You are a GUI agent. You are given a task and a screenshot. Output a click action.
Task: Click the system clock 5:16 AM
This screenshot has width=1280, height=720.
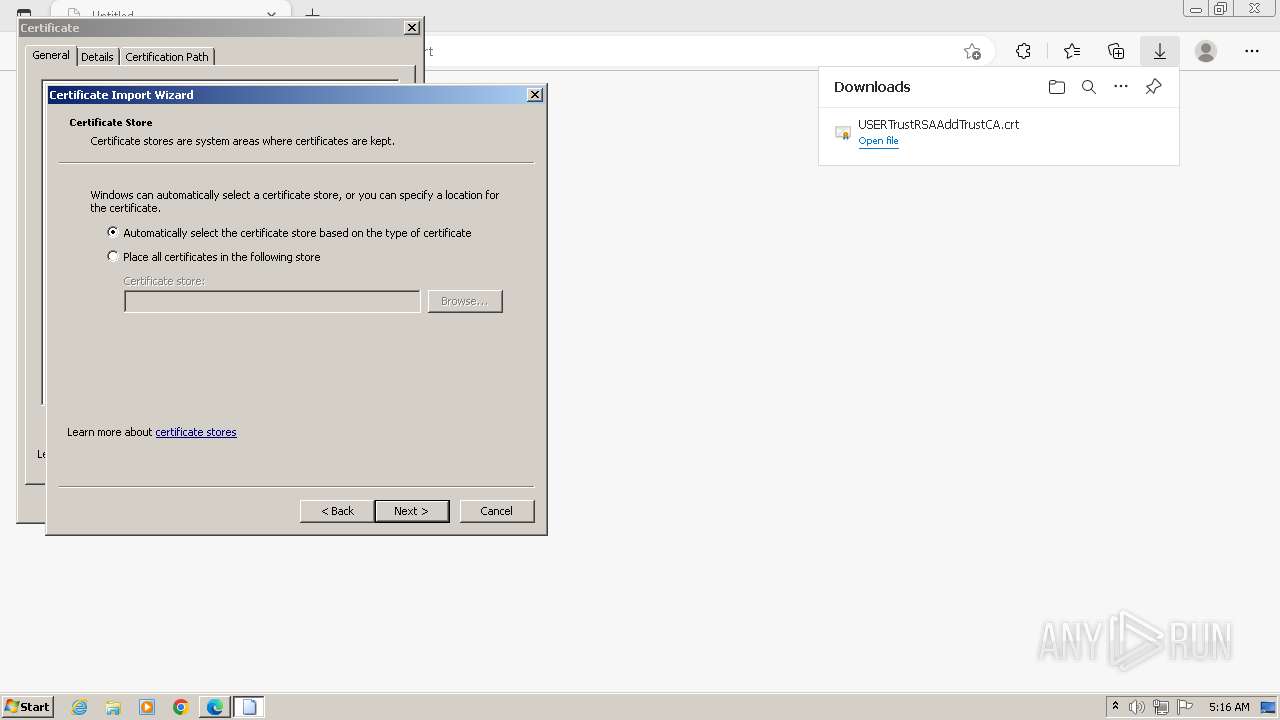pyautogui.click(x=1229, y=707)
